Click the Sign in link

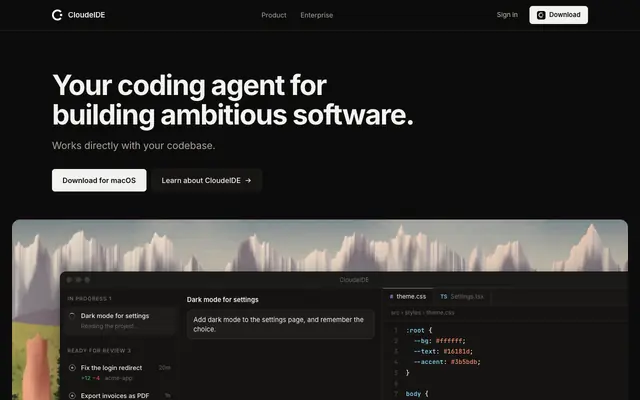tap(507, 15)
